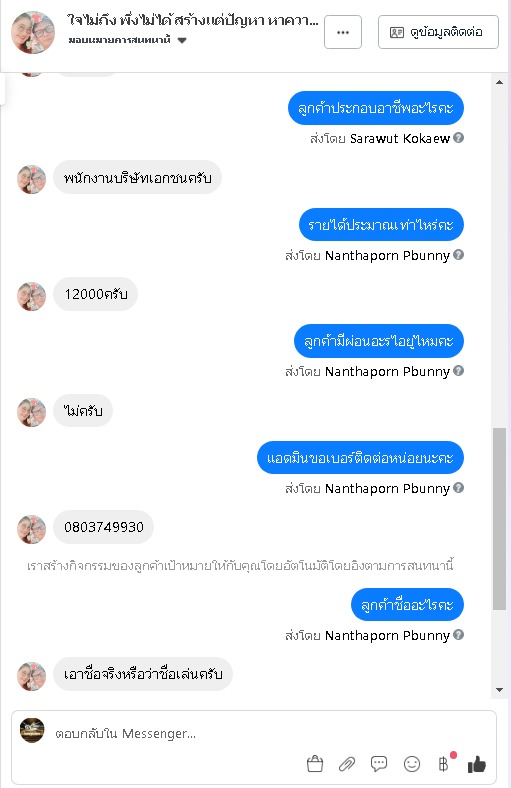Open saved replies speech bubble icon
The width and height of the screenshot is (511, 788).
click(x=379, y=764)
